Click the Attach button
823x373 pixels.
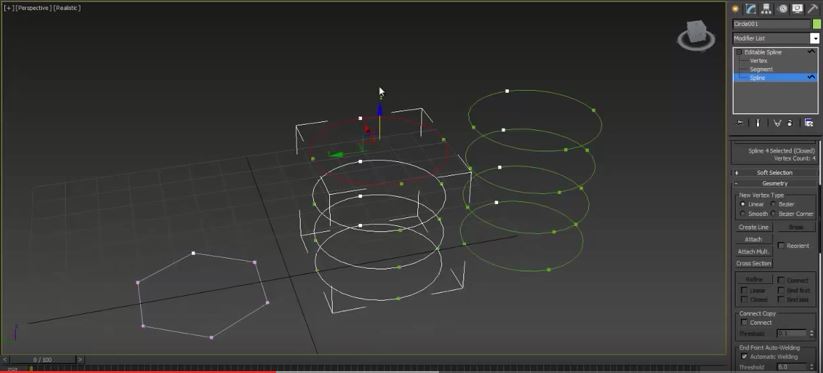pos(754,239)
